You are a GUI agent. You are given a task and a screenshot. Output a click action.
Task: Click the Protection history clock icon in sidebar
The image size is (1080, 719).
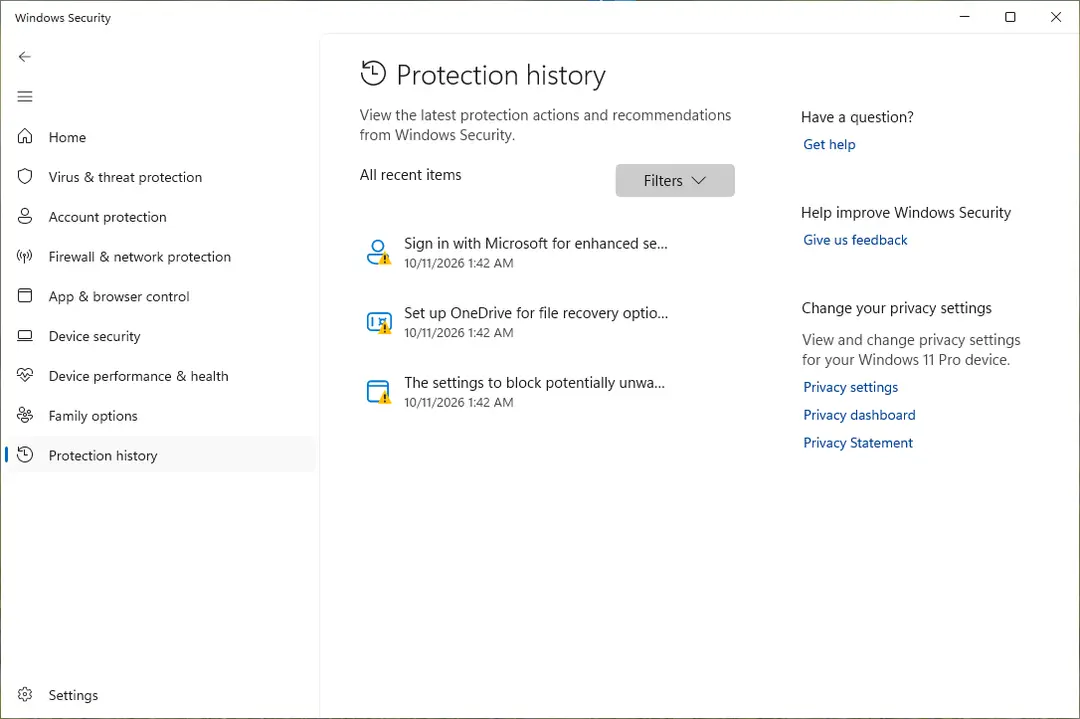pos(25,455)
